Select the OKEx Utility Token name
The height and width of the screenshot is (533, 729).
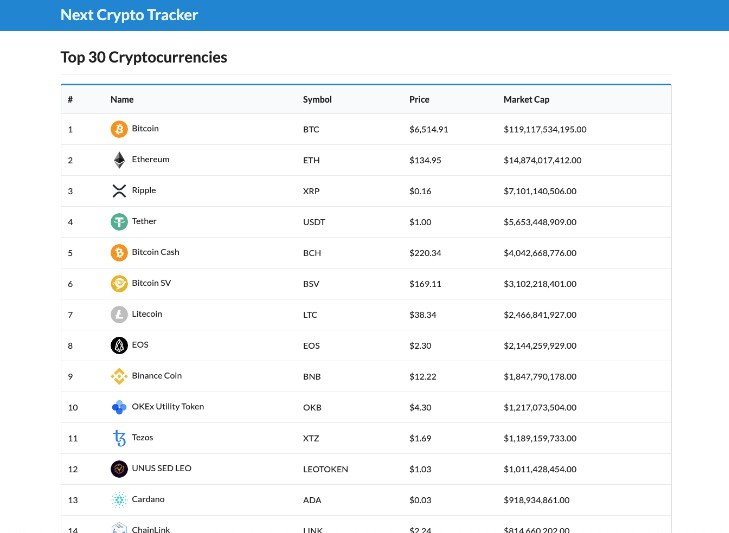168,406
